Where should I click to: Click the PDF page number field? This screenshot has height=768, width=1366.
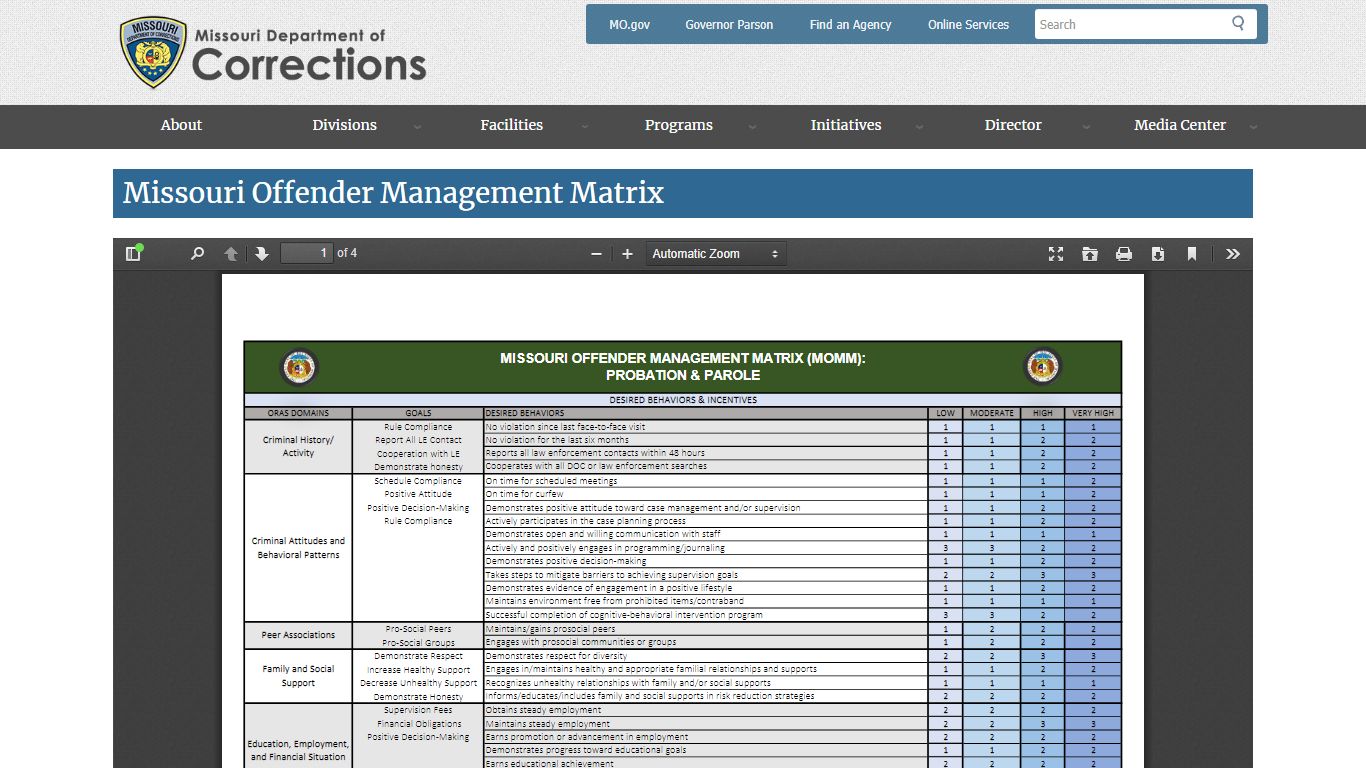pyautogui.click(x=306, y=253)
